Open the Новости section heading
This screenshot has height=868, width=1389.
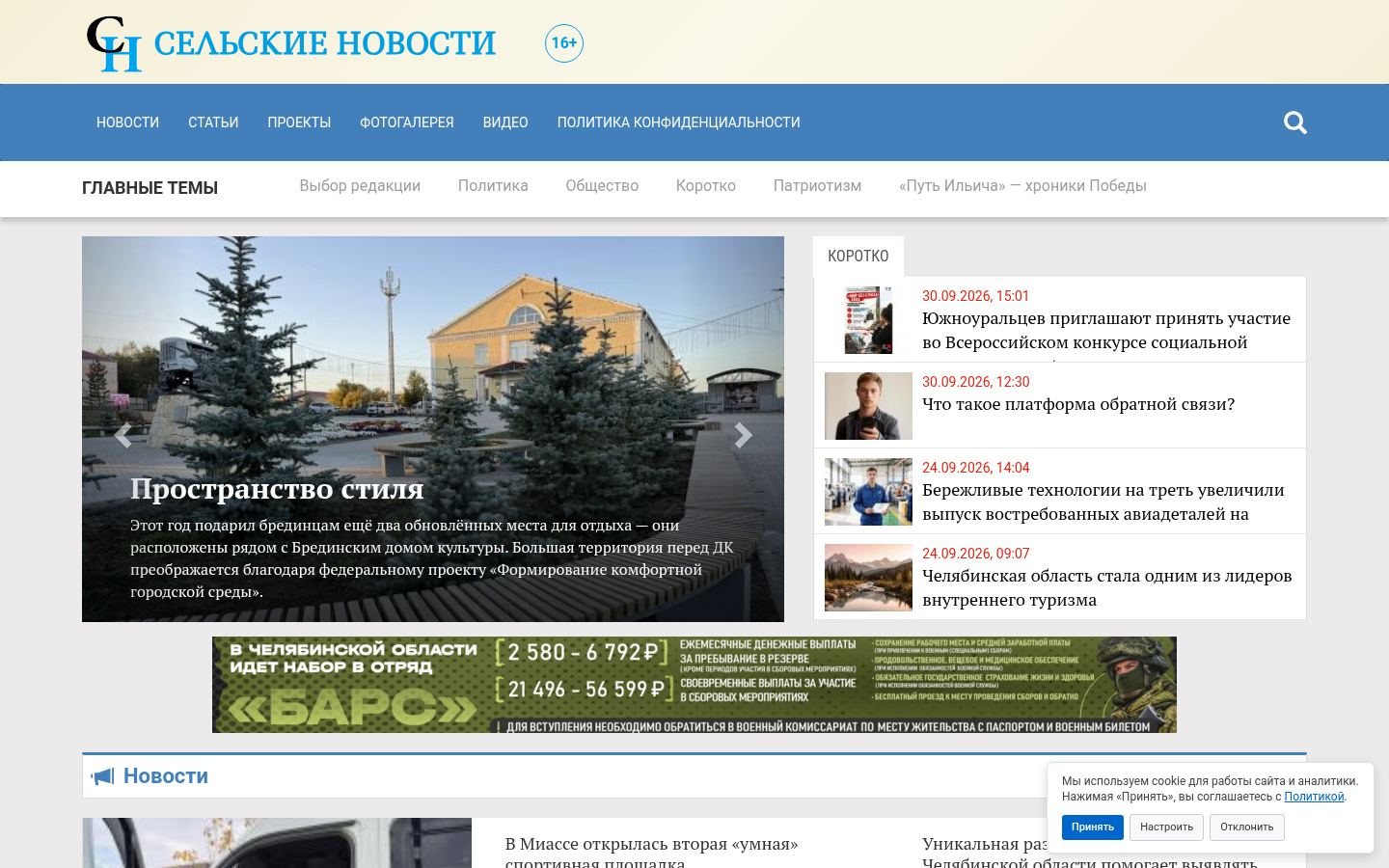[166, 776]
